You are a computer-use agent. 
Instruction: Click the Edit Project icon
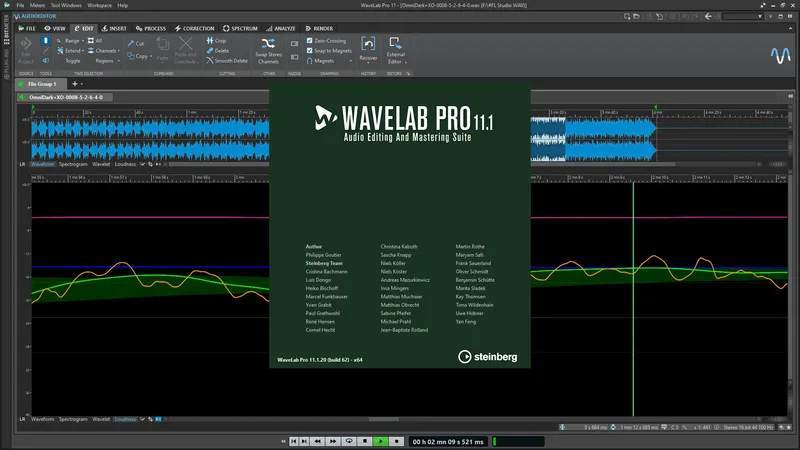pyautogui.click(x=26, y=44)
